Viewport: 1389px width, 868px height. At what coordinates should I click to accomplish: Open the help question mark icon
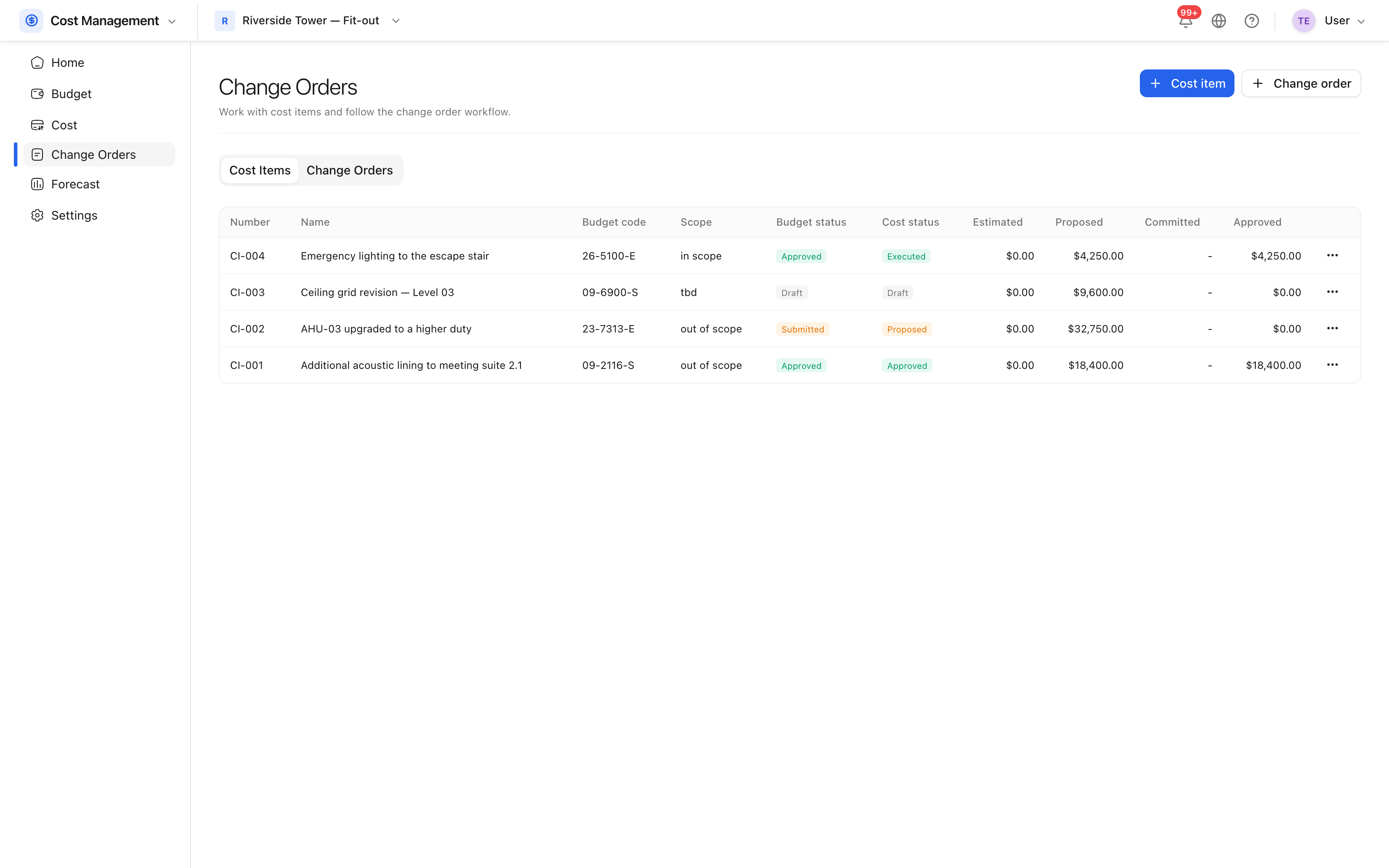[x=1252, y=21]
